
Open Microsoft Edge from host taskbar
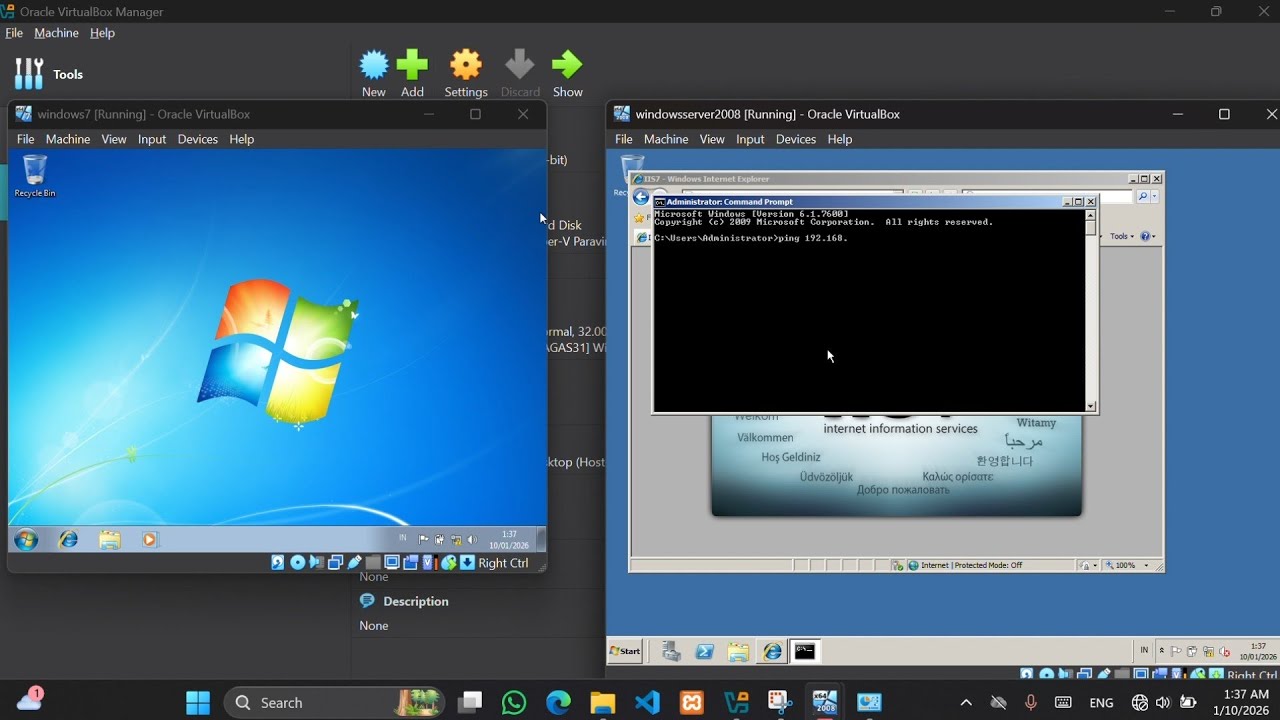(558, 703)
